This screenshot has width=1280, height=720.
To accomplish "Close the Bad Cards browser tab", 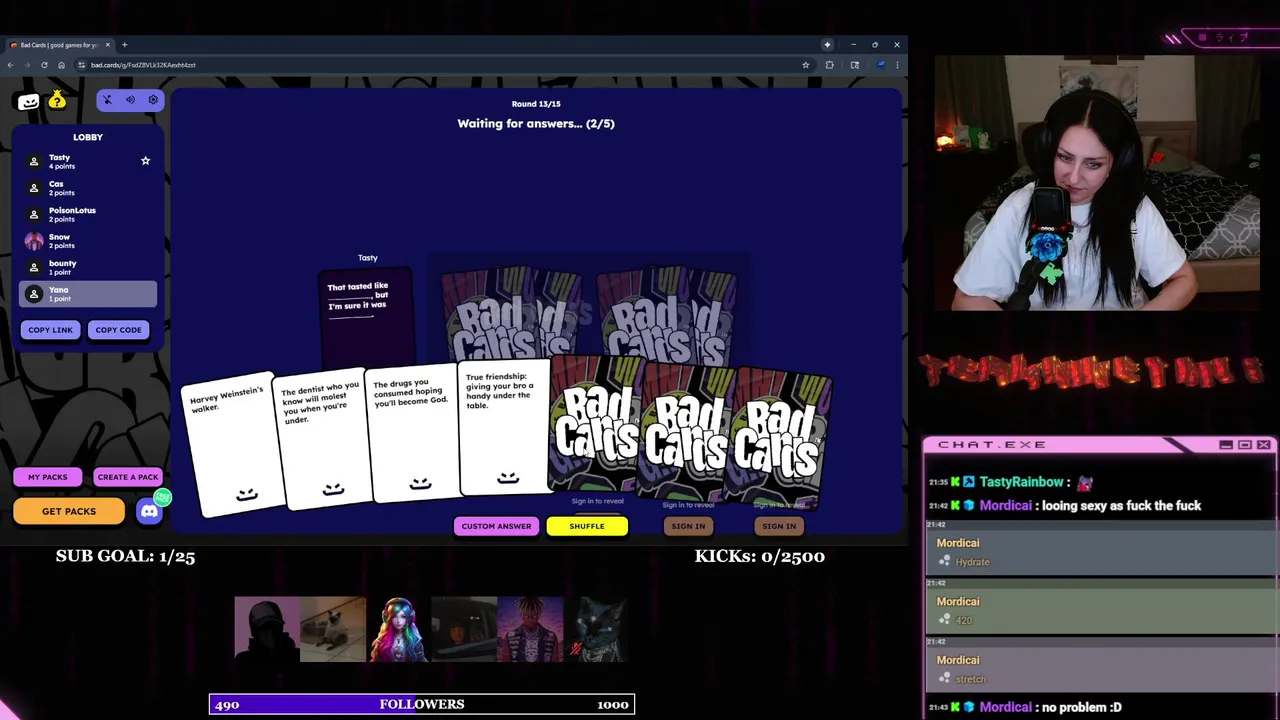I will 106,45.
